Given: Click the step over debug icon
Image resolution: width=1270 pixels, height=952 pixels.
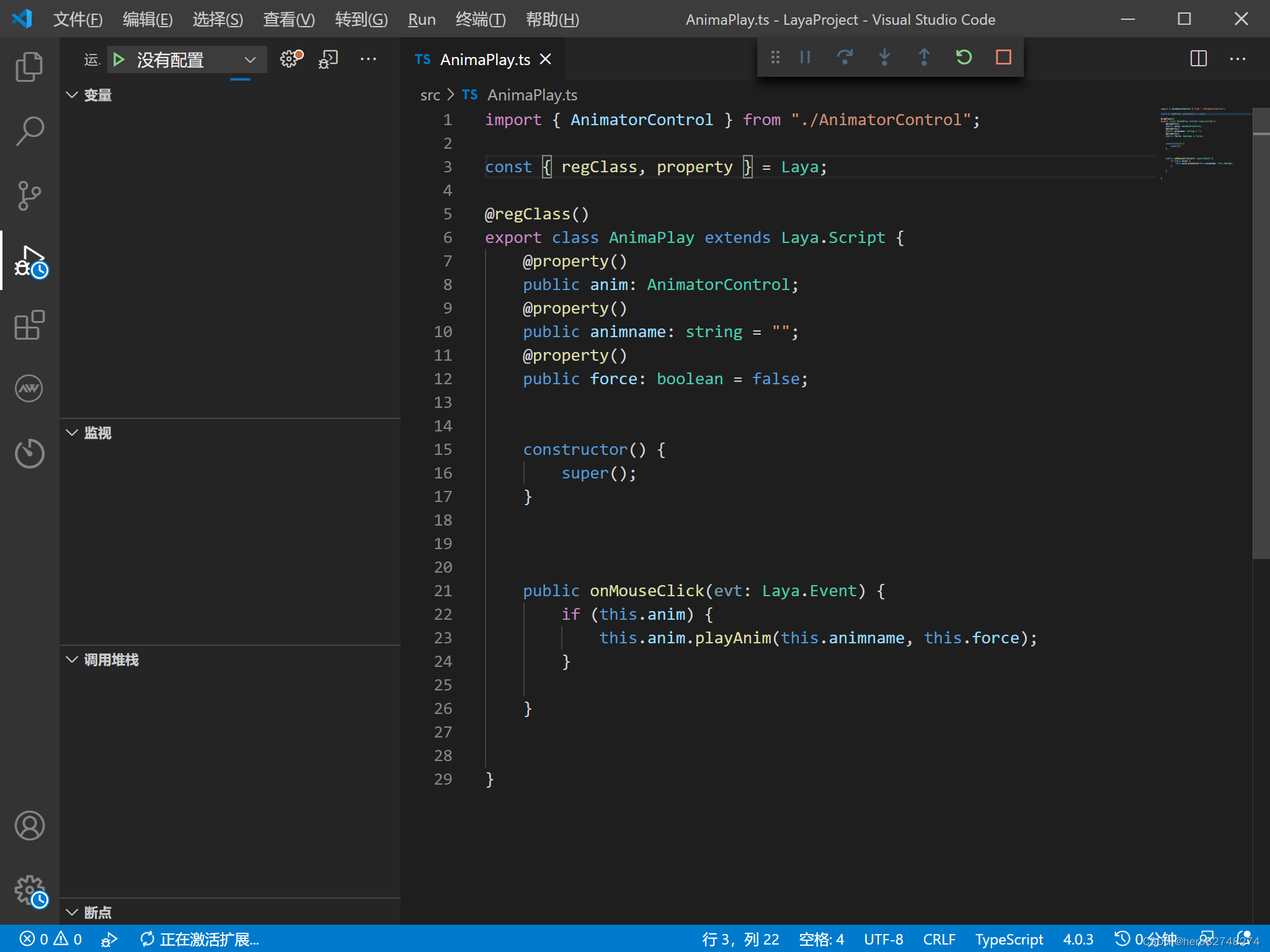Looking at the screenshot, I should pyautogui.click(x=844, y=57).
